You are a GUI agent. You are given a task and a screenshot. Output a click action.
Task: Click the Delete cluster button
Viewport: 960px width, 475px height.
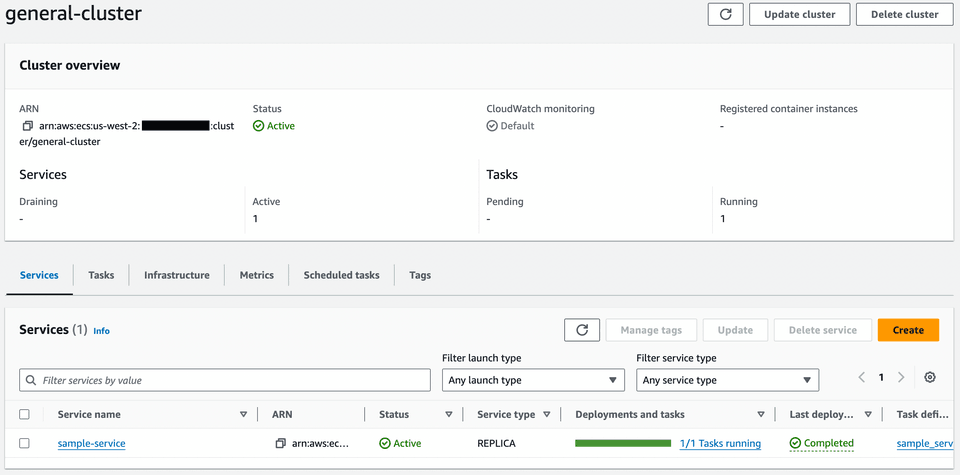click(904, 14)
